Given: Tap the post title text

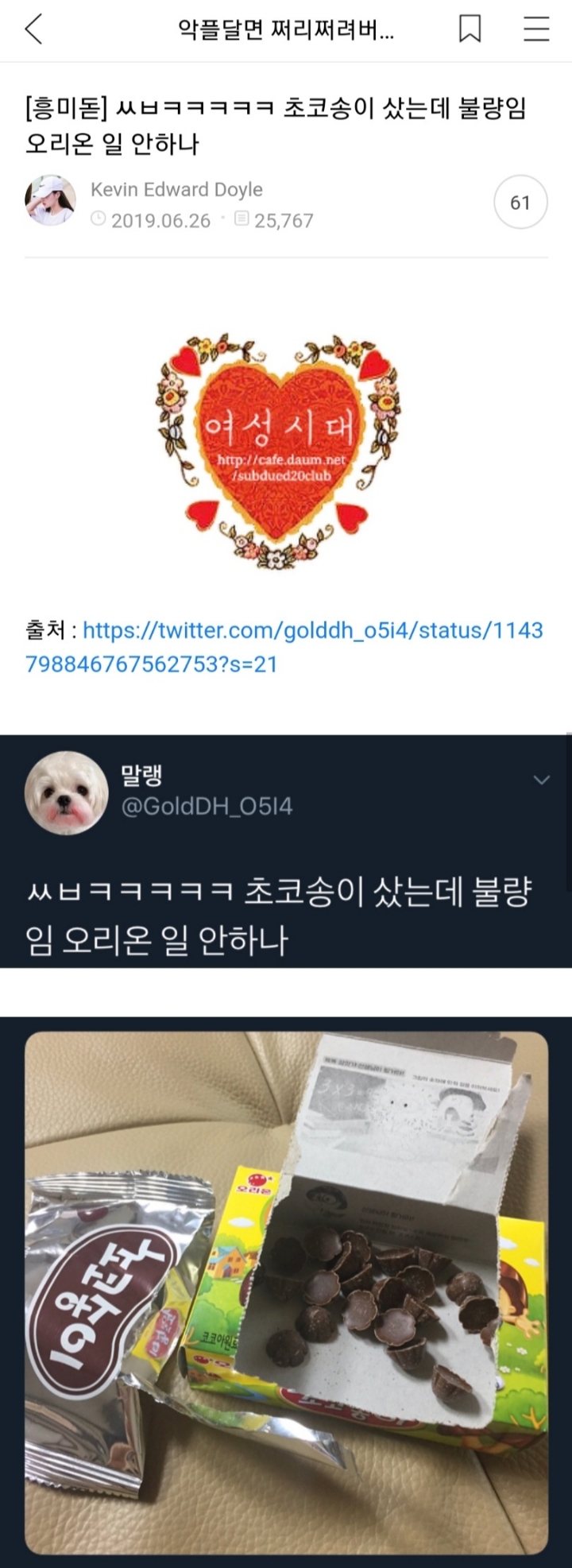Looking at the screenshot, I should pos(276,126).
